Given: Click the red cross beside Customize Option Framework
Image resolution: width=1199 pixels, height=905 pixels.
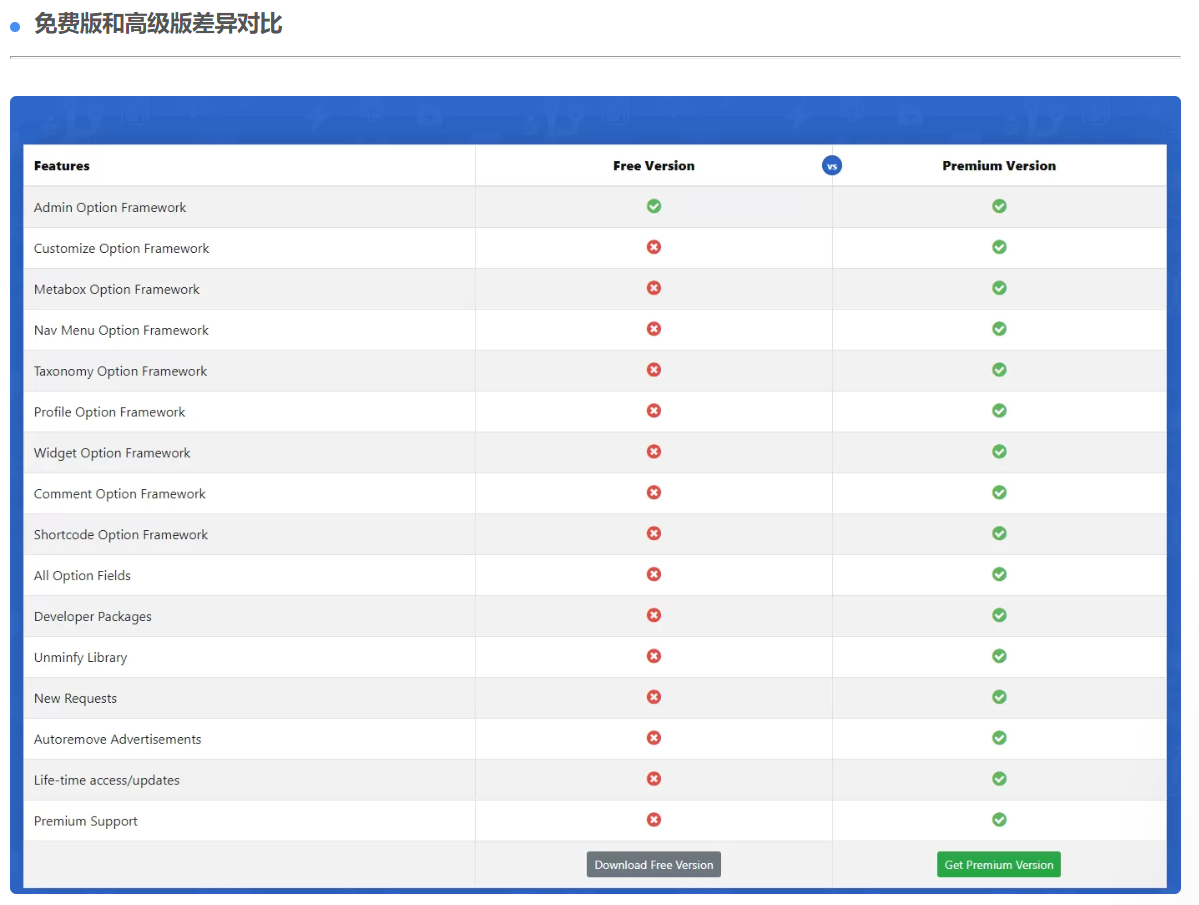Looking at the screenshot, I should (654, 247).
